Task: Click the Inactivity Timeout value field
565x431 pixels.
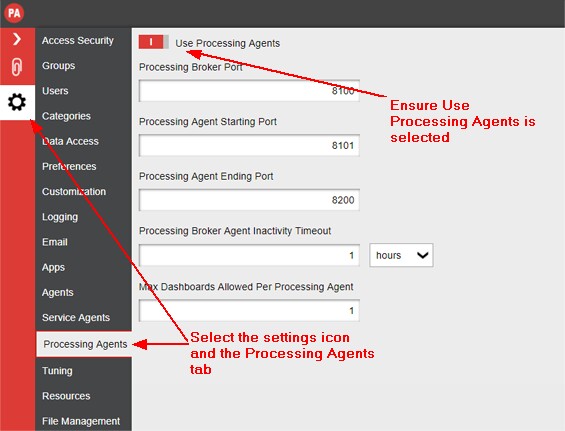Action: tap(249, 255)
